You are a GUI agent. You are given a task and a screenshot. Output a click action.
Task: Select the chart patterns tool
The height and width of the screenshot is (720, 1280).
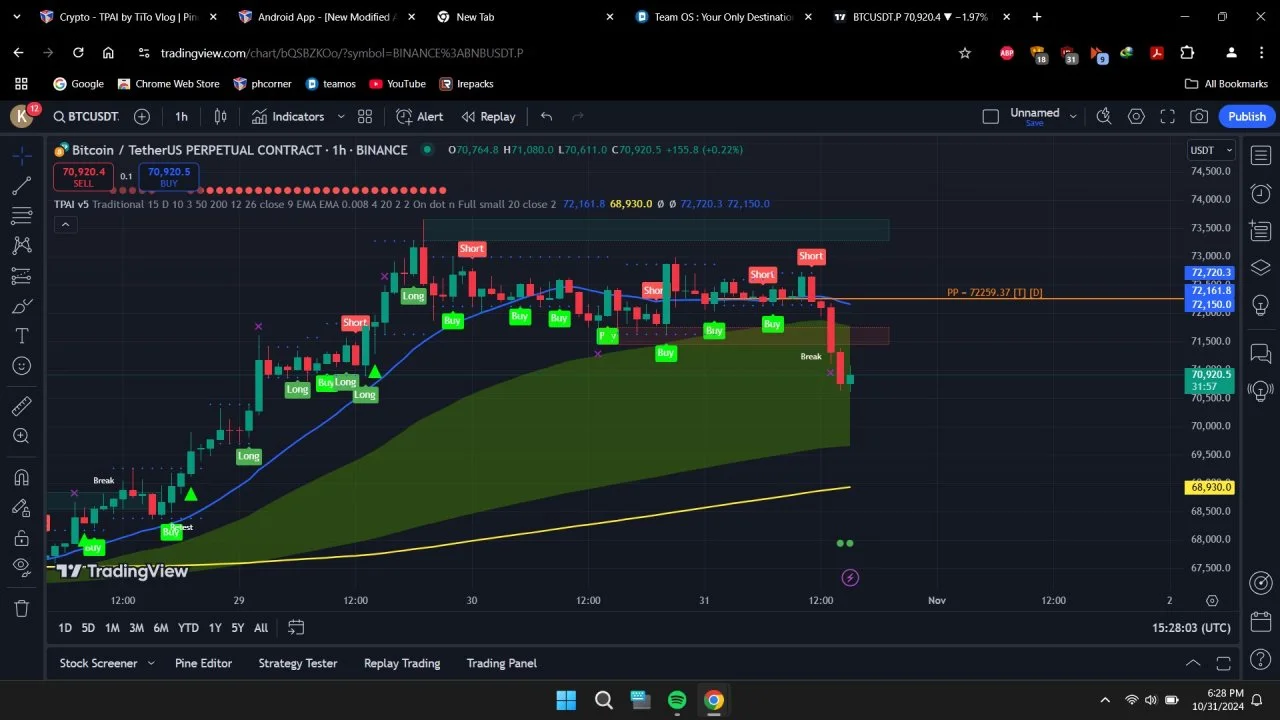[x=21, y=246]
